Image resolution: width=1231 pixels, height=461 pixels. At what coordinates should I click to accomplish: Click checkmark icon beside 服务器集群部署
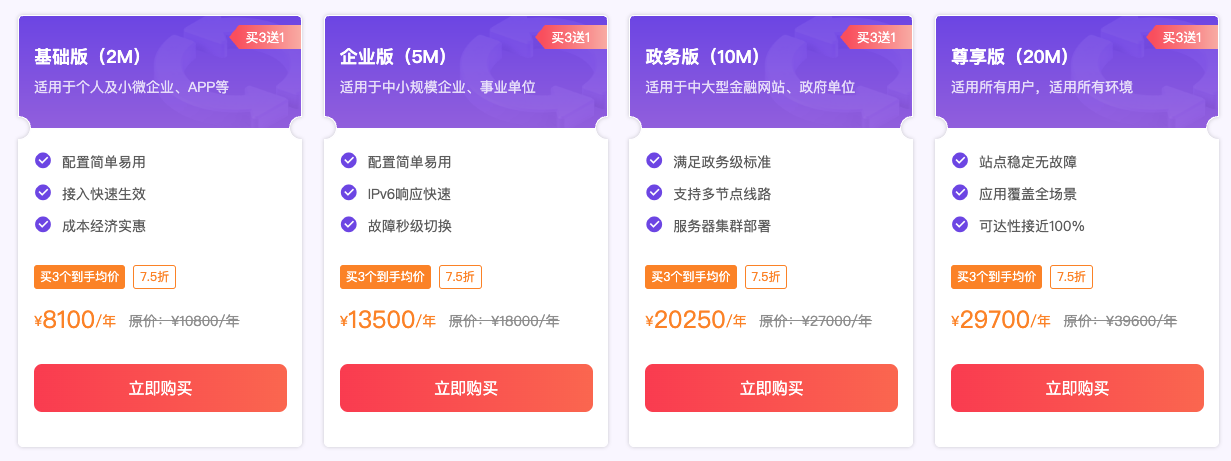click(654, 225)
